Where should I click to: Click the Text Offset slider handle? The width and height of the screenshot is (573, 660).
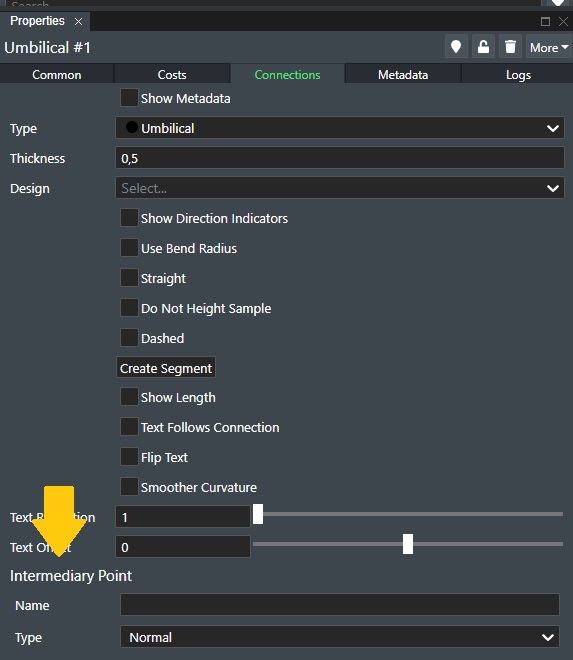(408, 544)
